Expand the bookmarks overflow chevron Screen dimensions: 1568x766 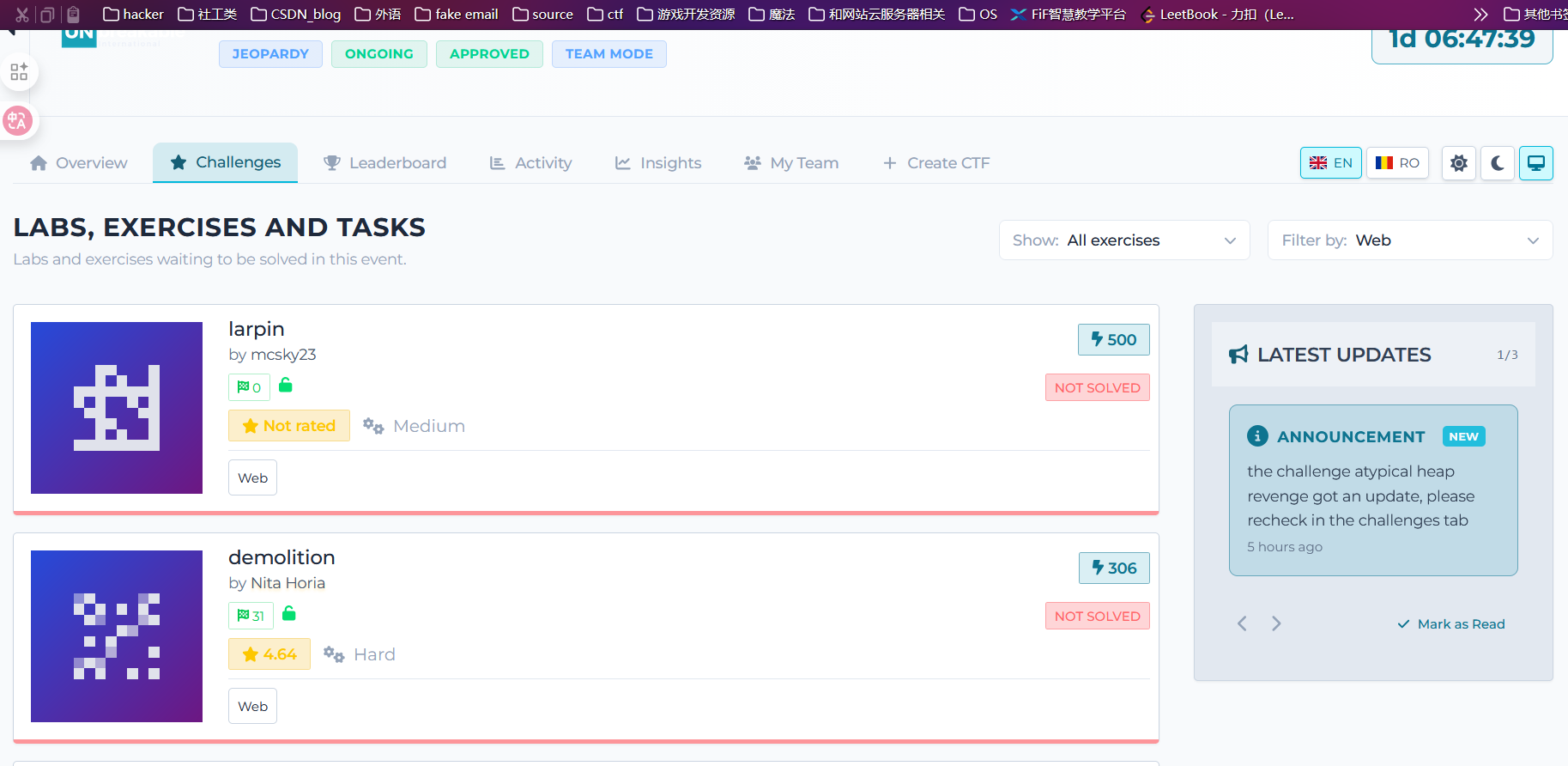point(1480,15)
